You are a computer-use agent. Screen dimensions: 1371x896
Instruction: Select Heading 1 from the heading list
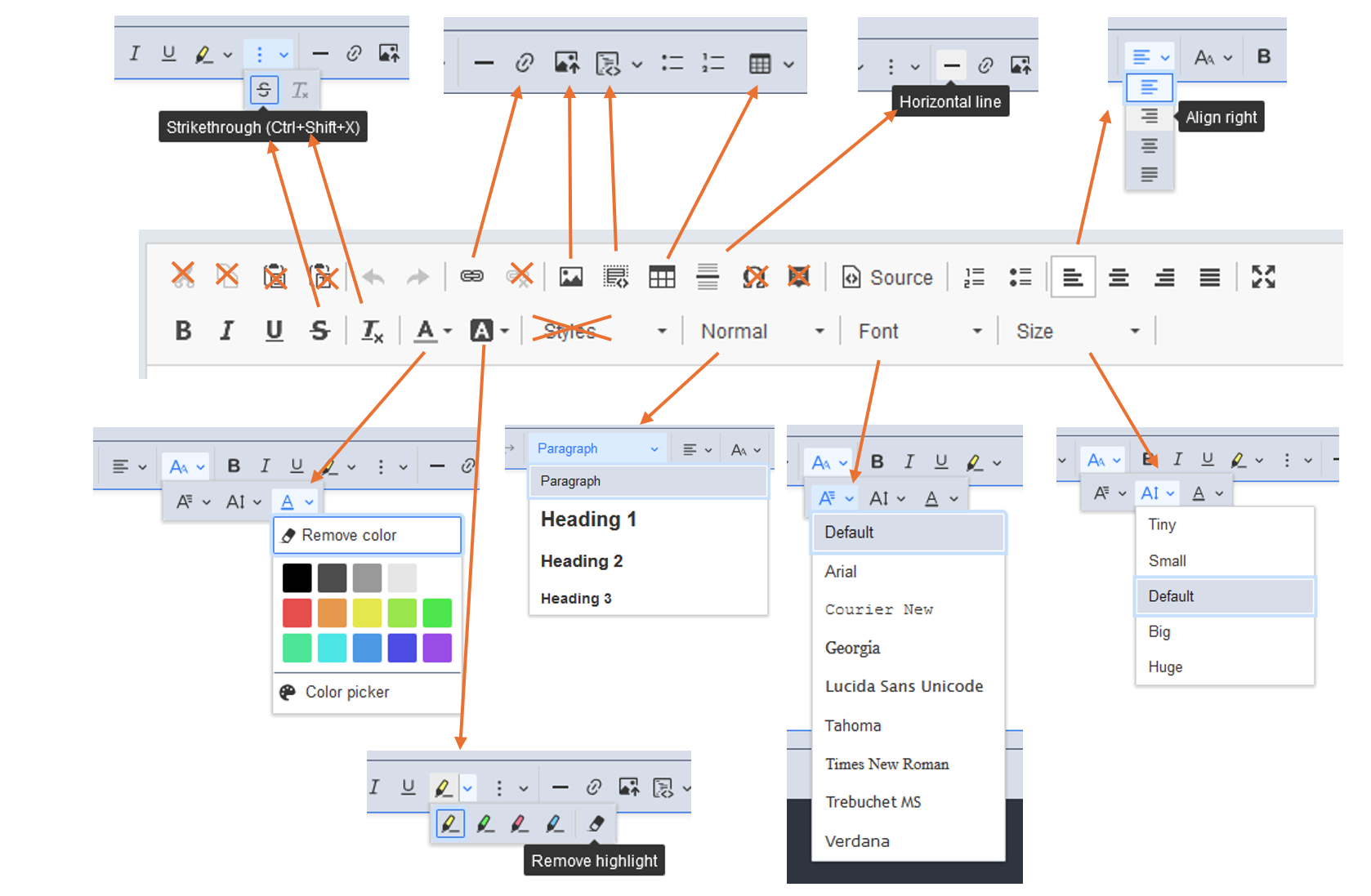(x=588, y=519)
